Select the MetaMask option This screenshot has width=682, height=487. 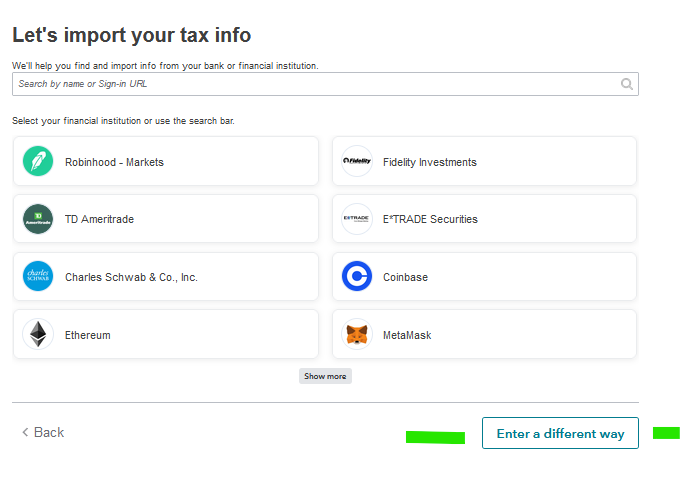[485, 334]
